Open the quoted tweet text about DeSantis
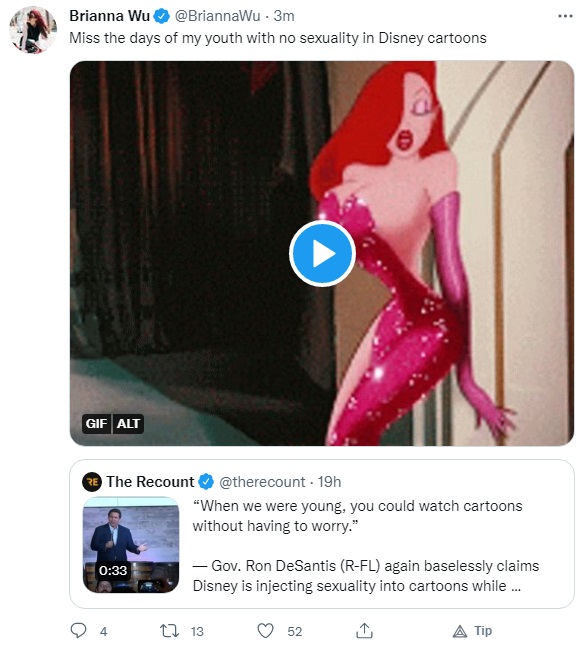Viewport: 587px width, 647px height. [x=365, y=545]
